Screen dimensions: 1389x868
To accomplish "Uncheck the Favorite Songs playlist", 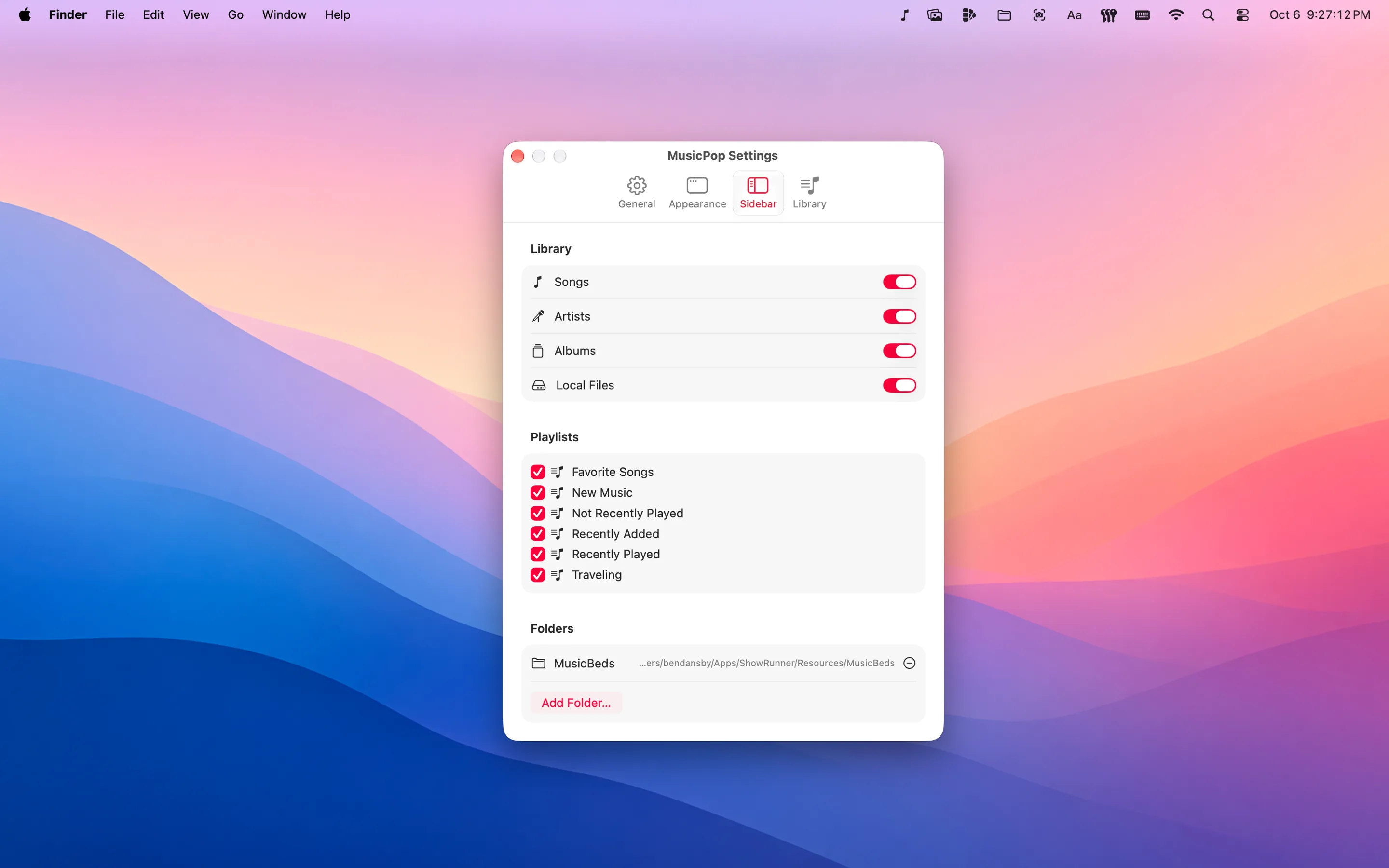I will (x=538, y=472).
